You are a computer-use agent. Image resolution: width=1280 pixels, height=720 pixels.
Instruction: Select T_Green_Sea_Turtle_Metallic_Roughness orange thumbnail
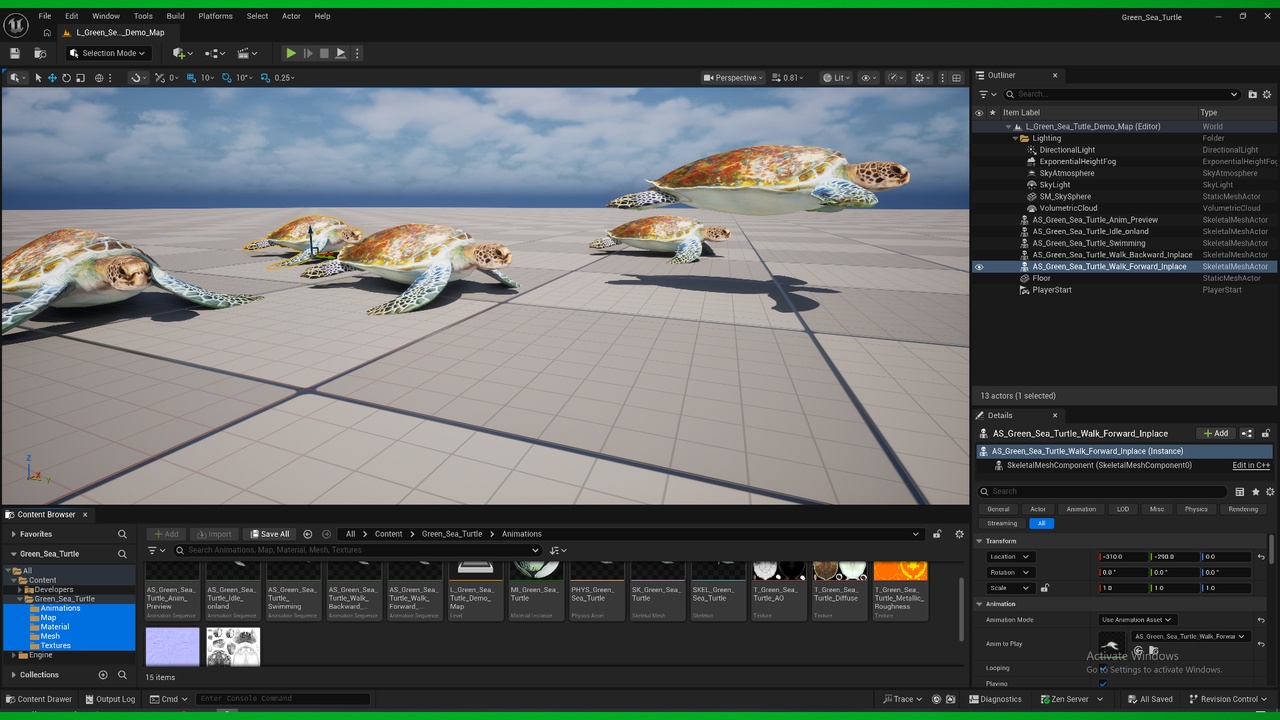(901, 591)
